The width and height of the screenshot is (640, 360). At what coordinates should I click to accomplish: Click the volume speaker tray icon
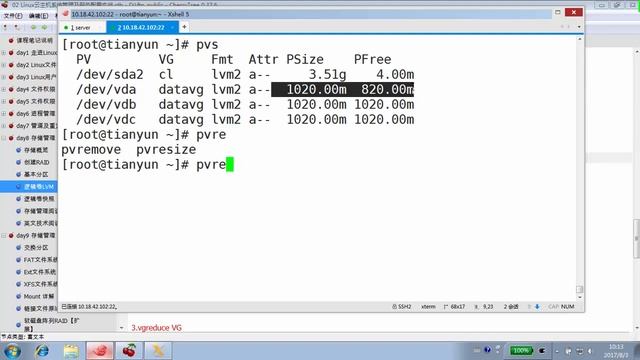pos(589,351)
